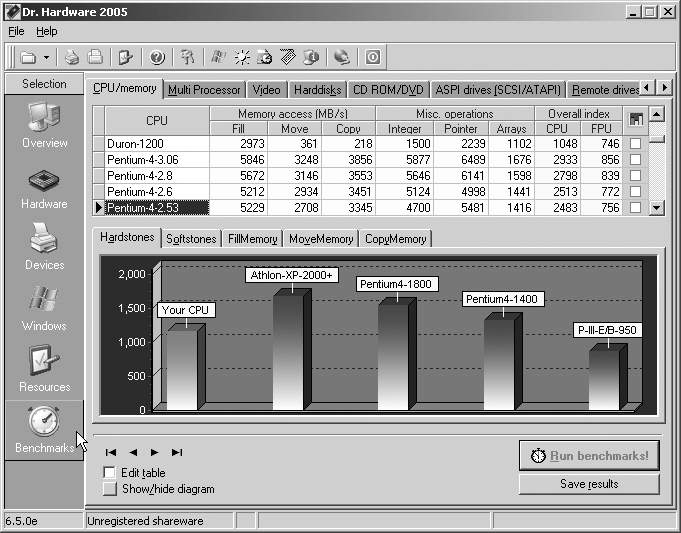The width and height of the screenshot is (681, 533).
Task: Toggle the Show/hide diagram checkbox
Action: pos(109,489)
